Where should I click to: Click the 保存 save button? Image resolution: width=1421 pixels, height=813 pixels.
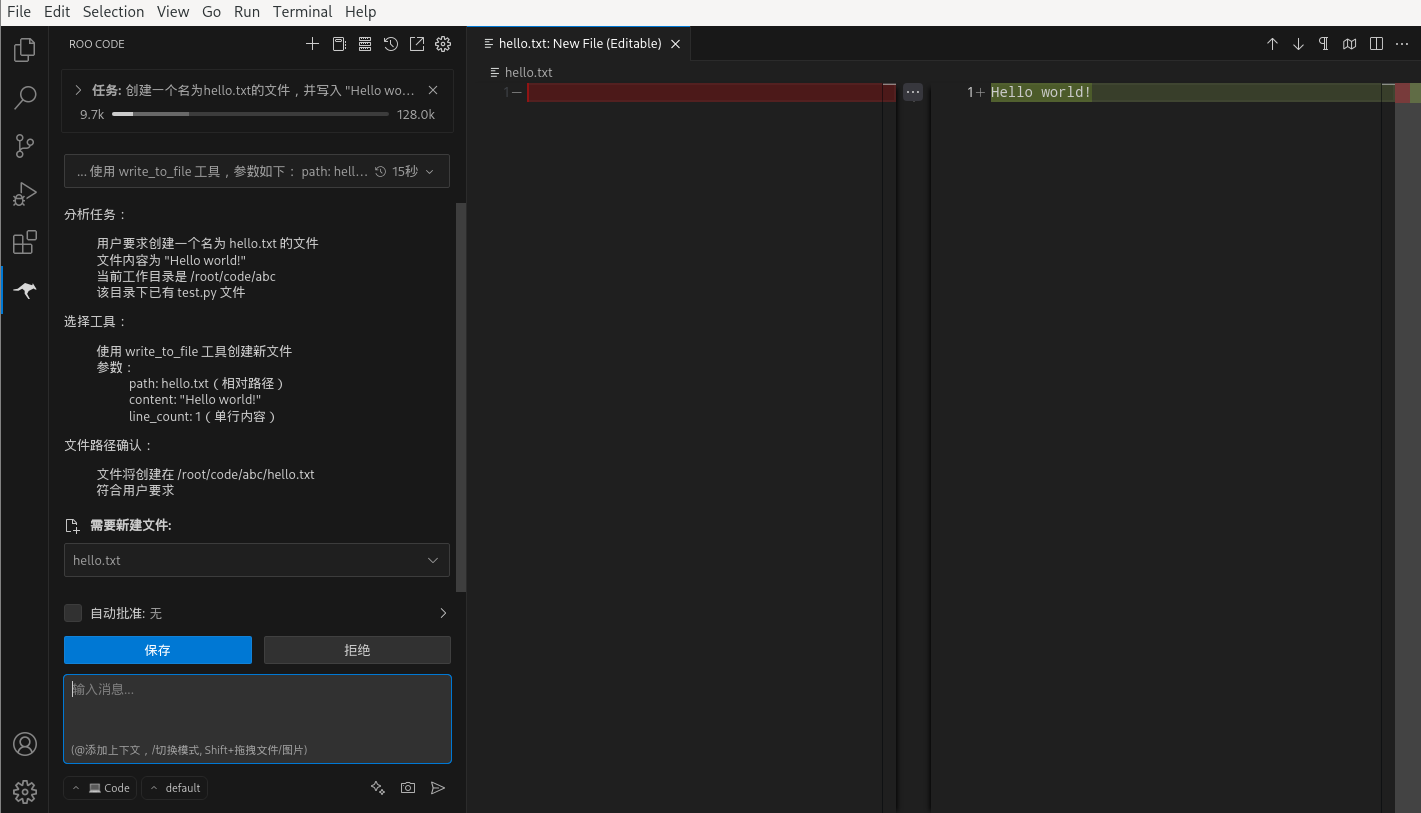pyautogui.click(x=158, y=650)
